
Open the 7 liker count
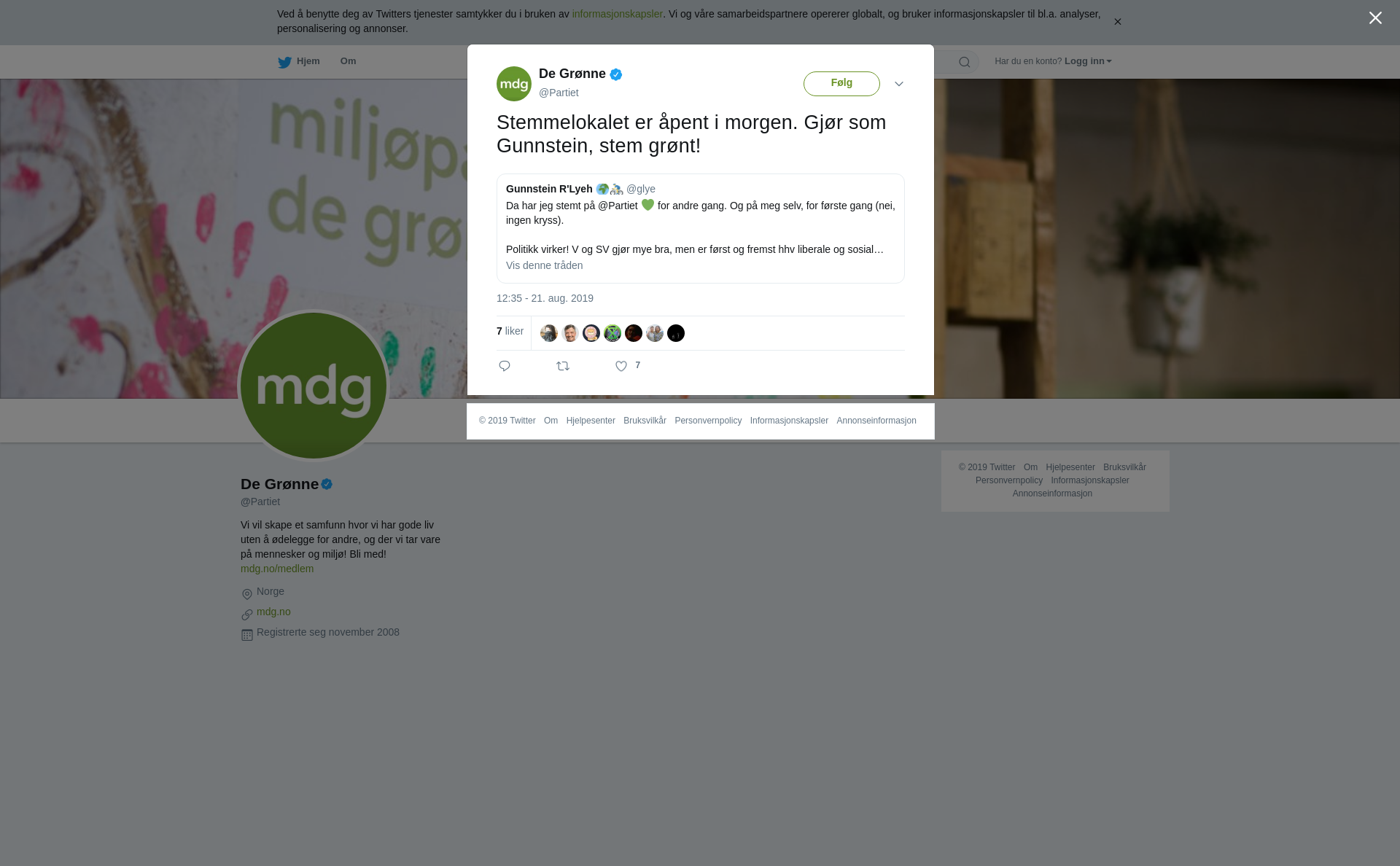pyautogui.click(x=510, y=331)
